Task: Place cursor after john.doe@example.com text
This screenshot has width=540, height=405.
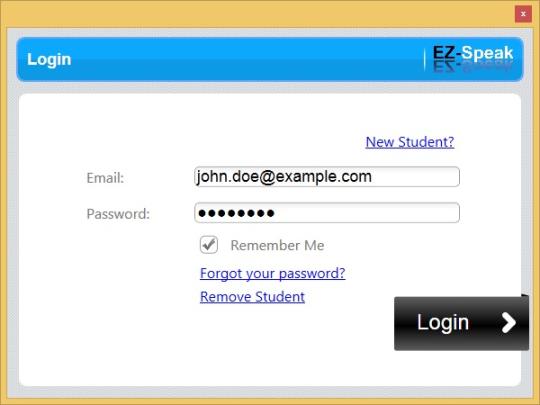Action: click(x=375, y=177)
